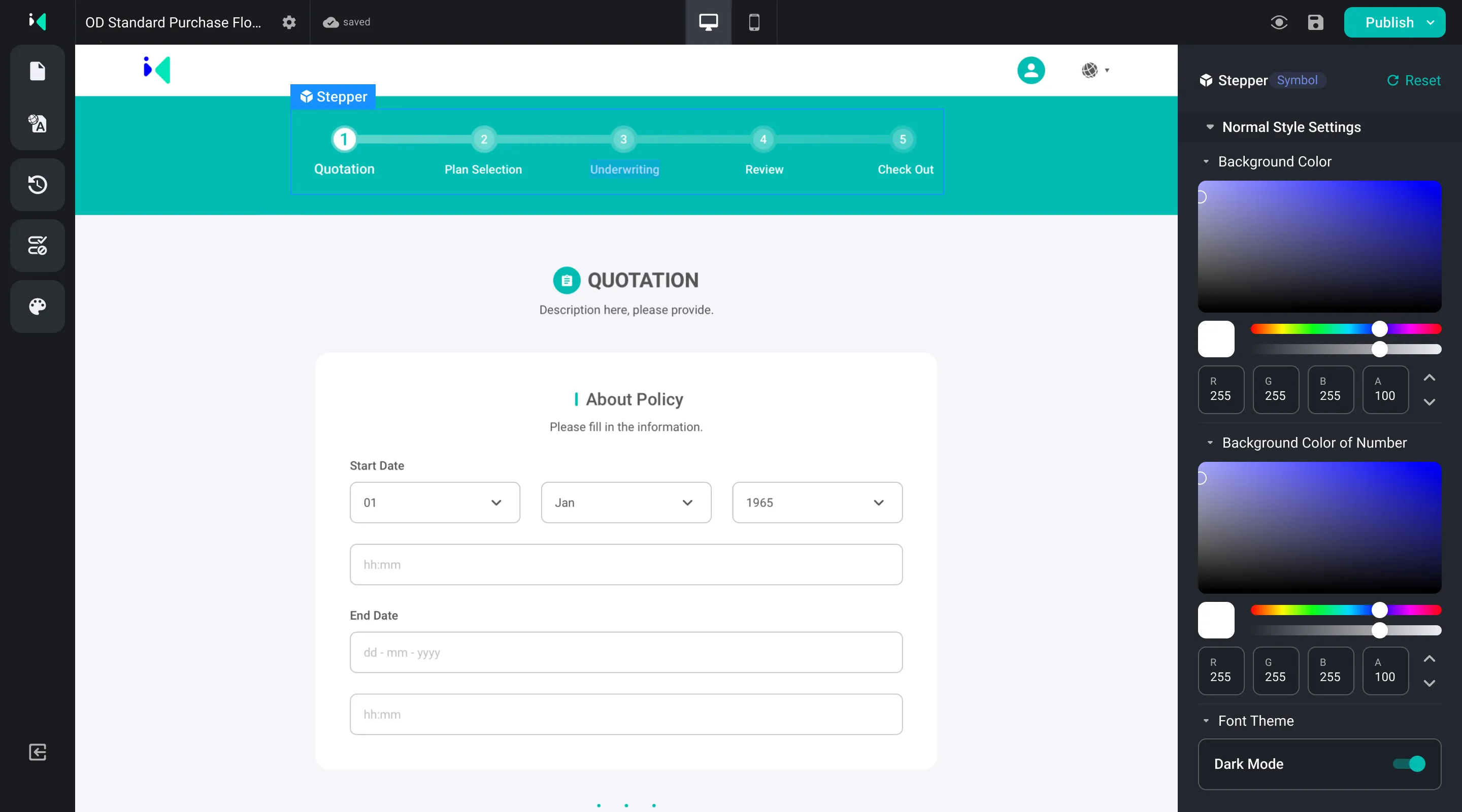Open the Start Date month dropdown showing Jan

[x=625, y=502]
